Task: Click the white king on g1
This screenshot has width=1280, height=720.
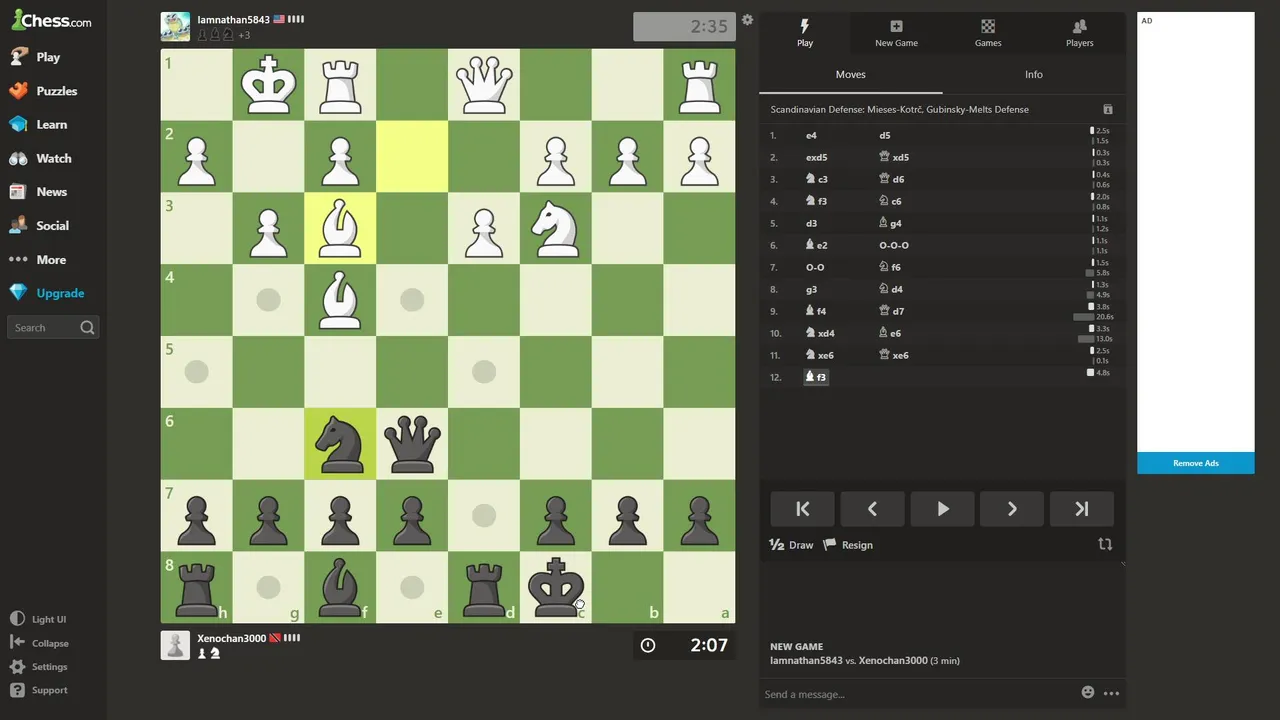Action: coord(268,85)
